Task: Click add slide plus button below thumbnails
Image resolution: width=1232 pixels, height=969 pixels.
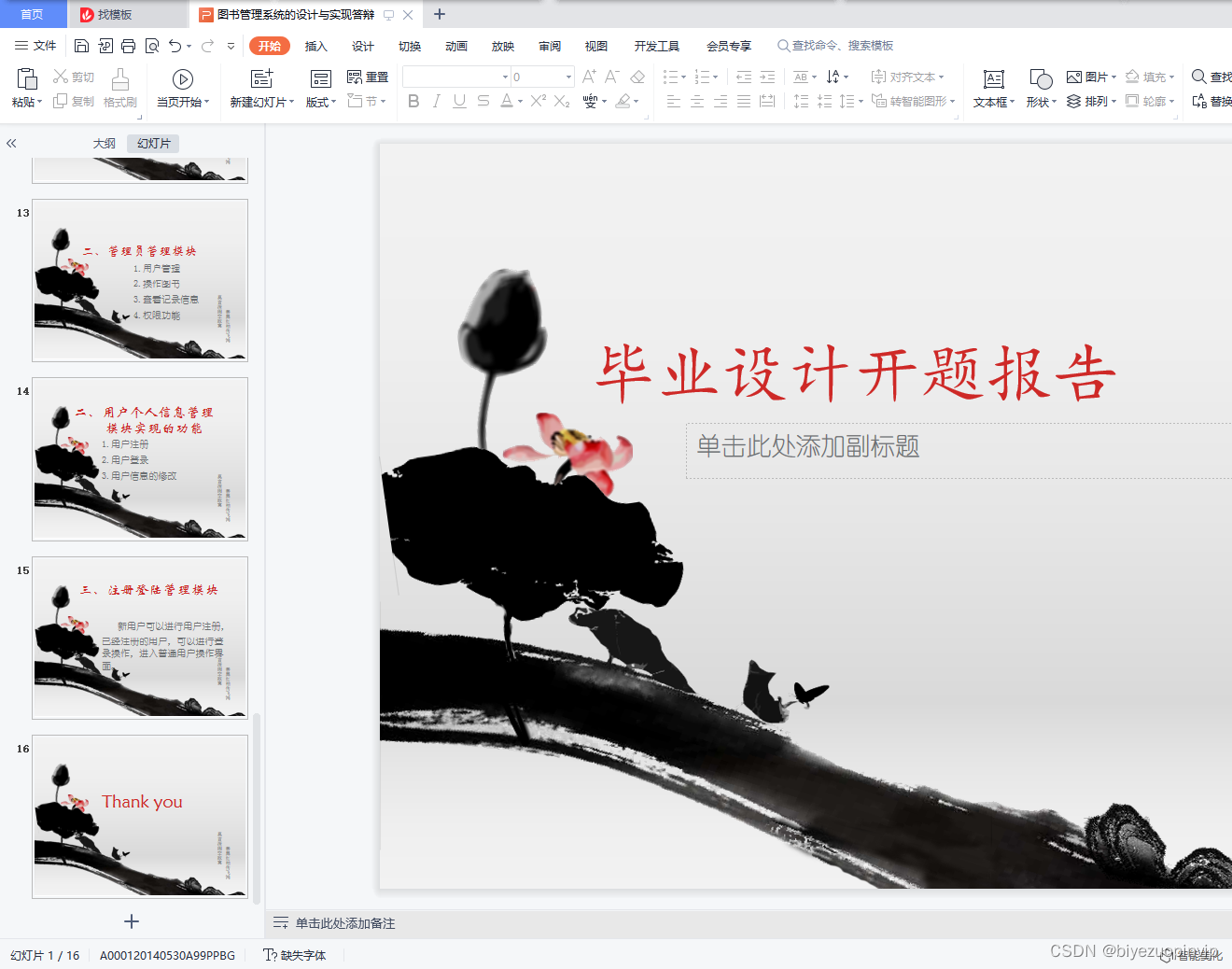Action: [x=132, y=921]
